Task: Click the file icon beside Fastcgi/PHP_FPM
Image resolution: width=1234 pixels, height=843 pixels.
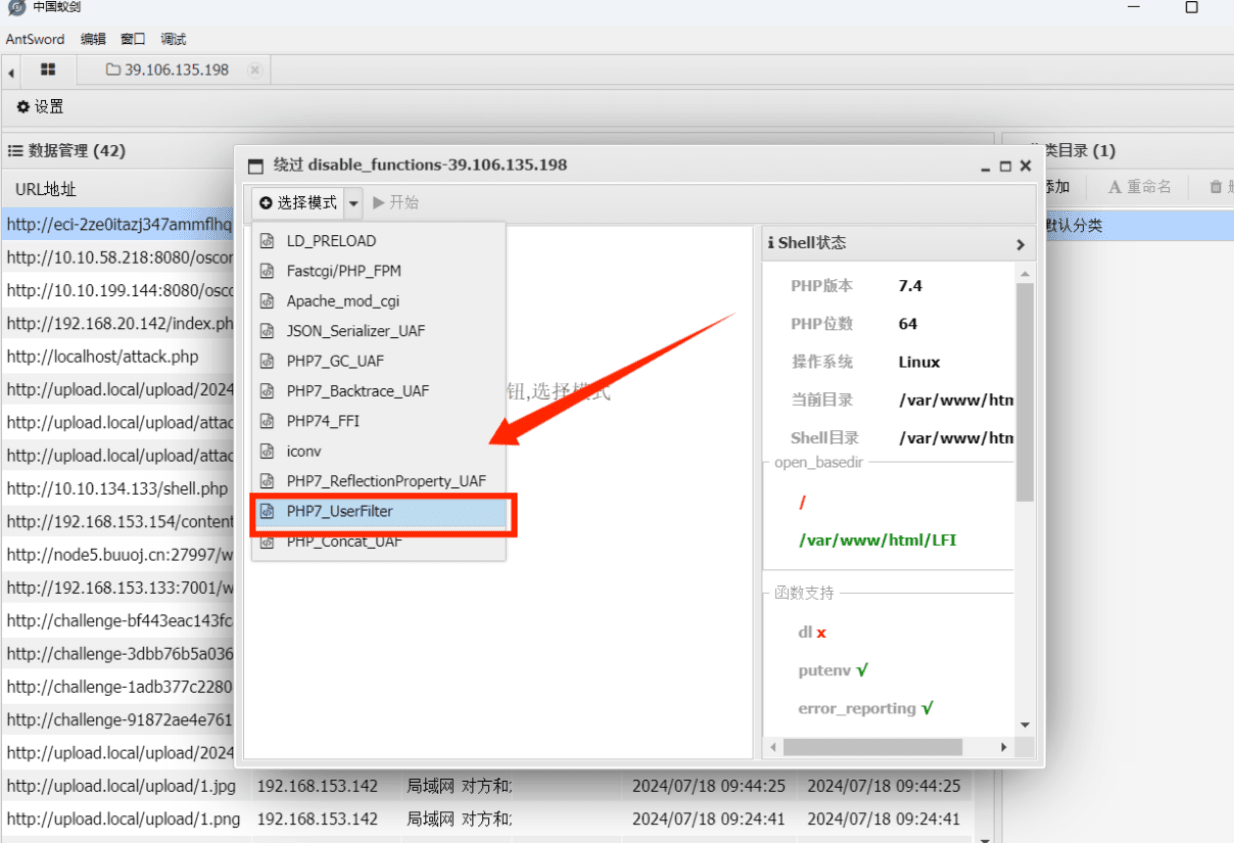Action: coord(267,271)
